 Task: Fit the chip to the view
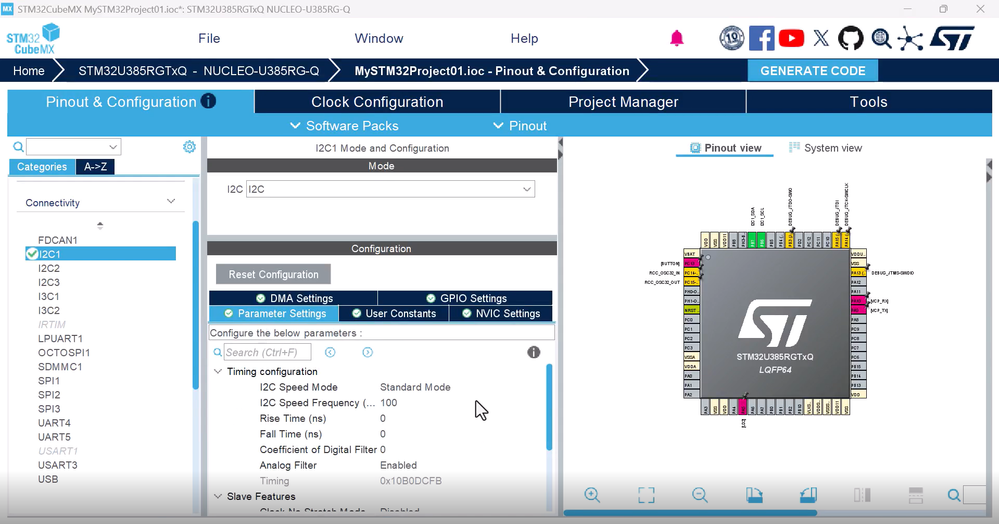[646, 495]
